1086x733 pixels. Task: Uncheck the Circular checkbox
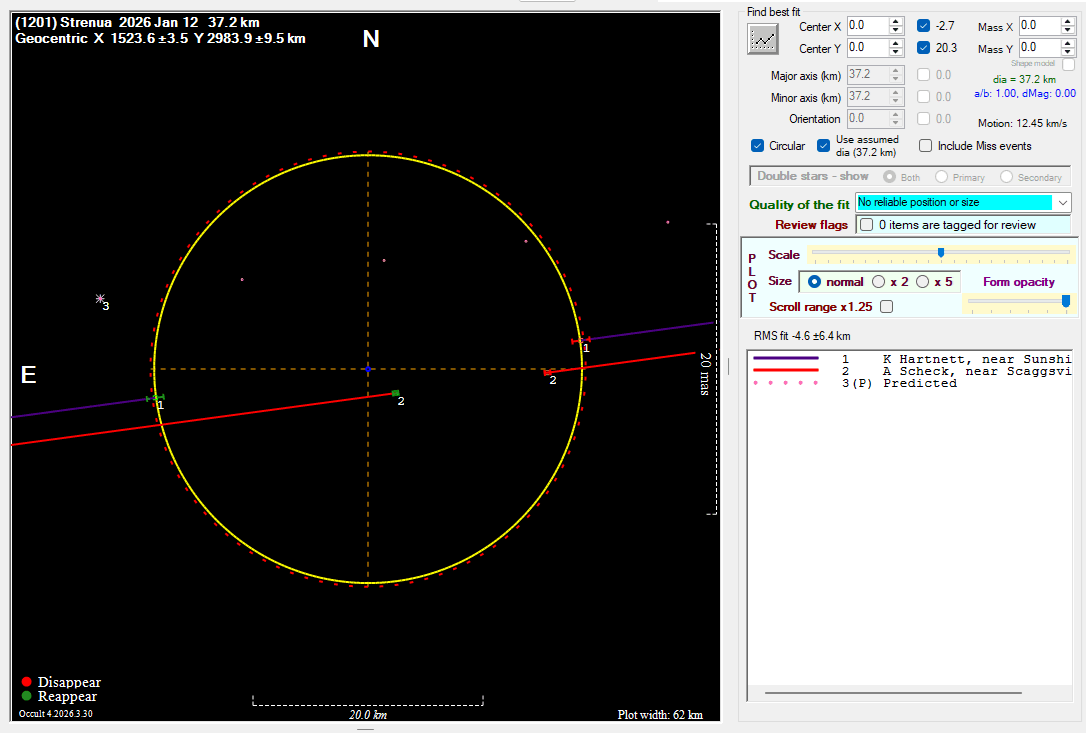(x=758, y=146)
